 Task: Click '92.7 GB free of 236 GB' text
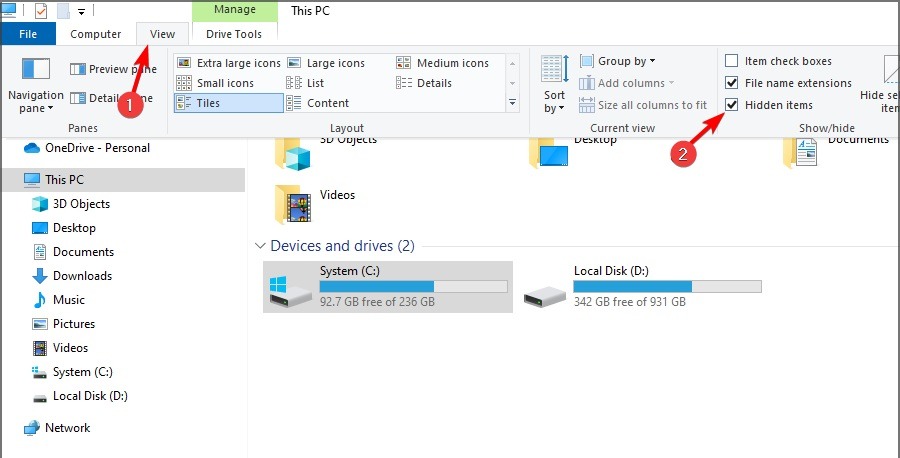377,301
